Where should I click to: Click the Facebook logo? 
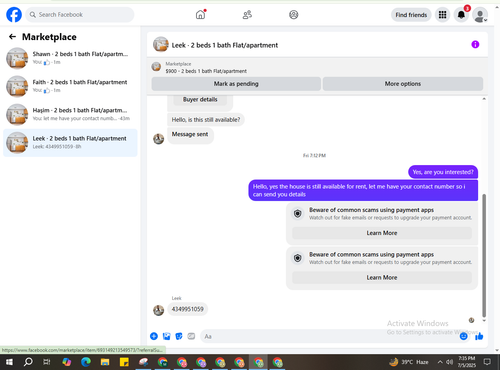(x=14, y=15)
